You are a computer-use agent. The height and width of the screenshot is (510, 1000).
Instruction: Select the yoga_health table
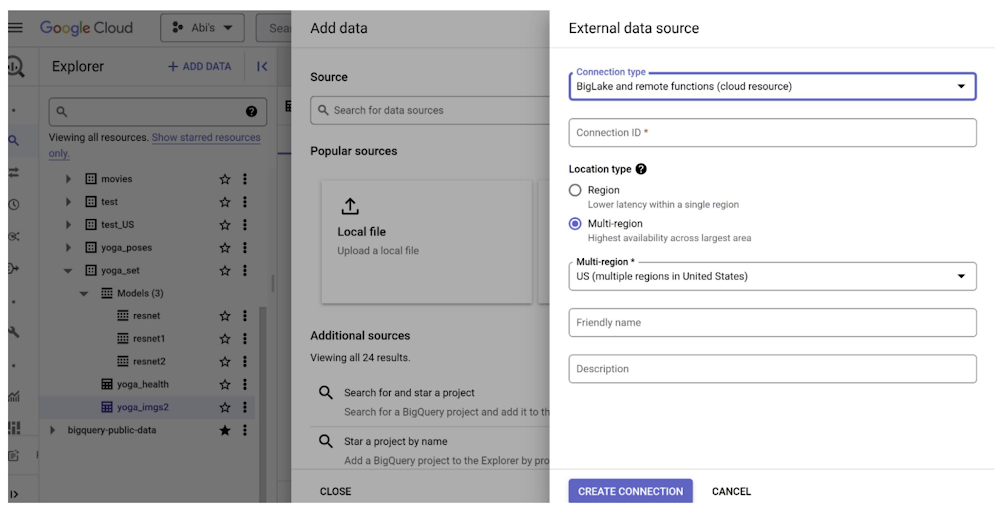click(x=142, y=384)
